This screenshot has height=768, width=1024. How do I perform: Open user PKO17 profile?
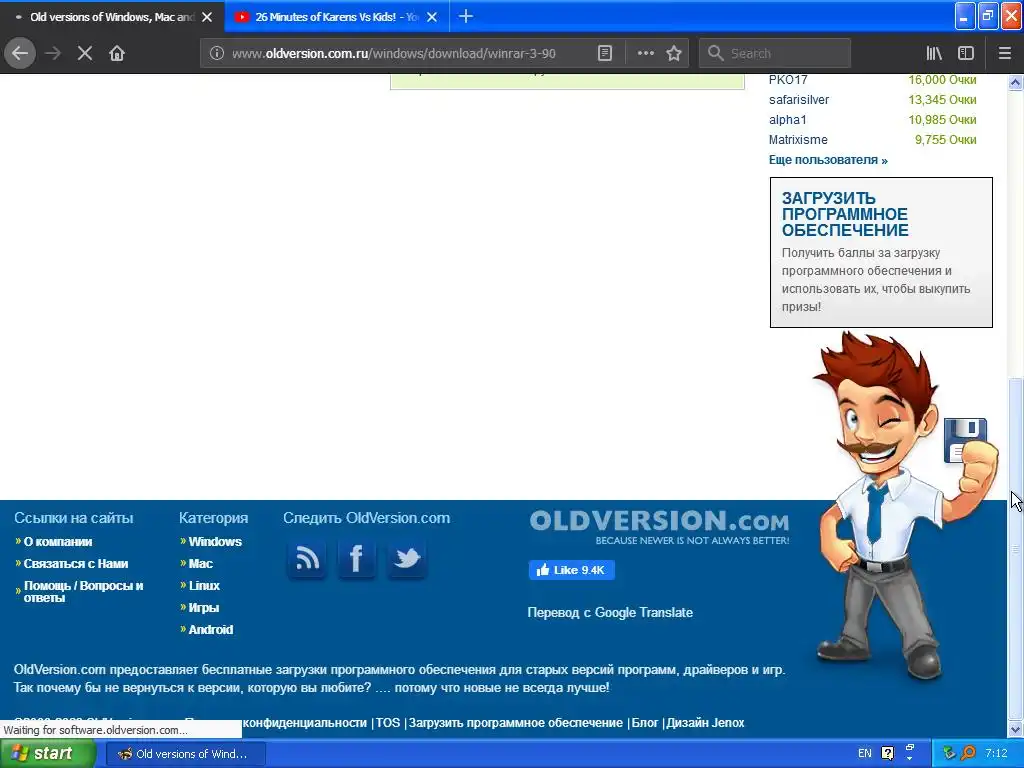click(788, 80)
